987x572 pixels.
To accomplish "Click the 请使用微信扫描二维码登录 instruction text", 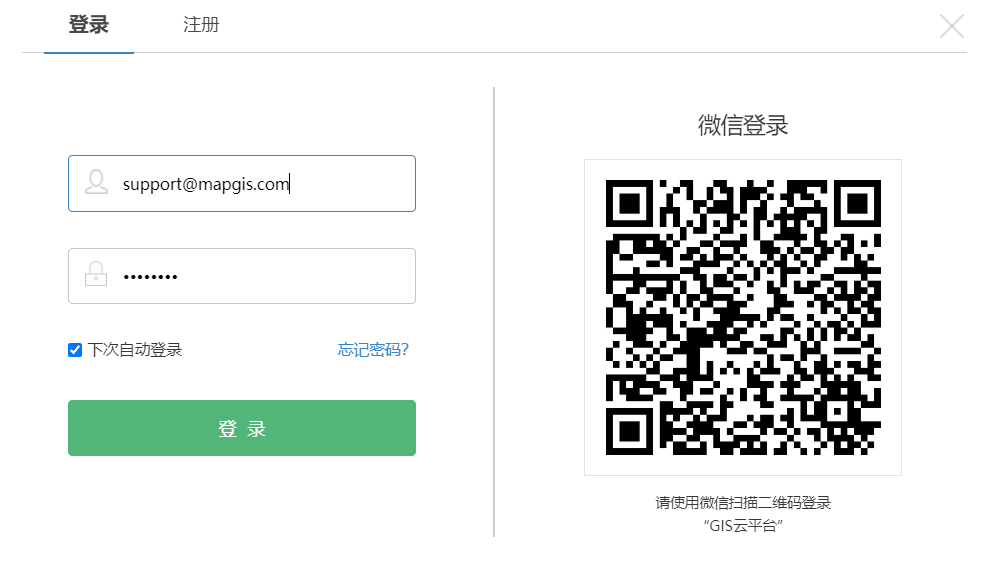I will coord(743,503).
